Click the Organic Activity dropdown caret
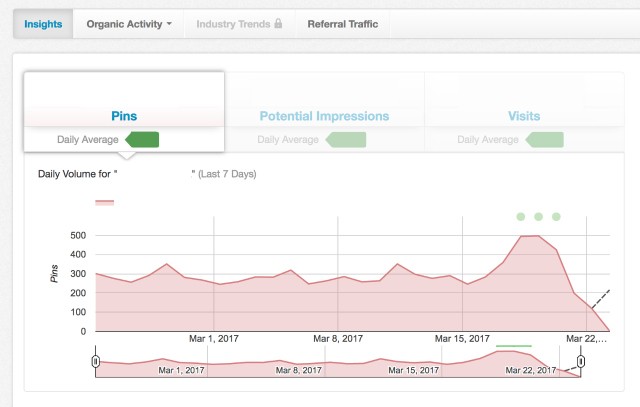 click(x=169, y=24)
